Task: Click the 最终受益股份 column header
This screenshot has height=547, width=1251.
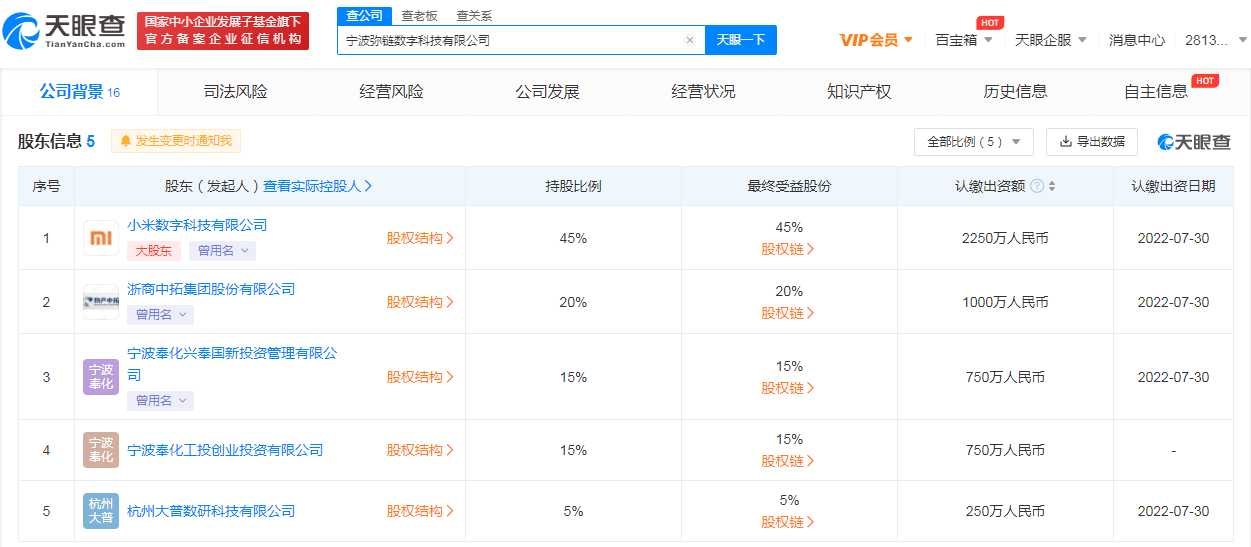Action: tap(789, 186)
